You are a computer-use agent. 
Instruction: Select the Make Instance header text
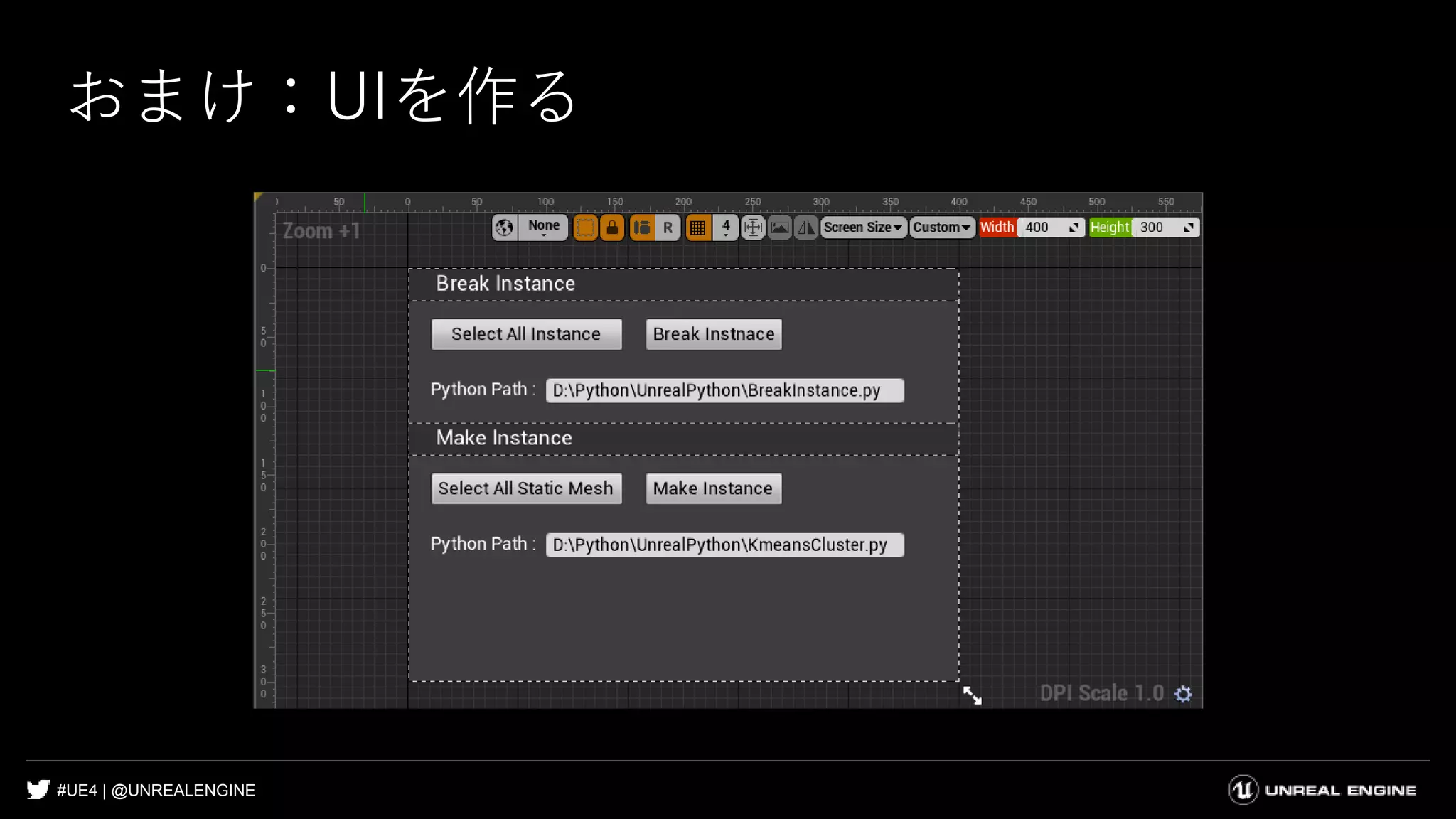point(504,438)
